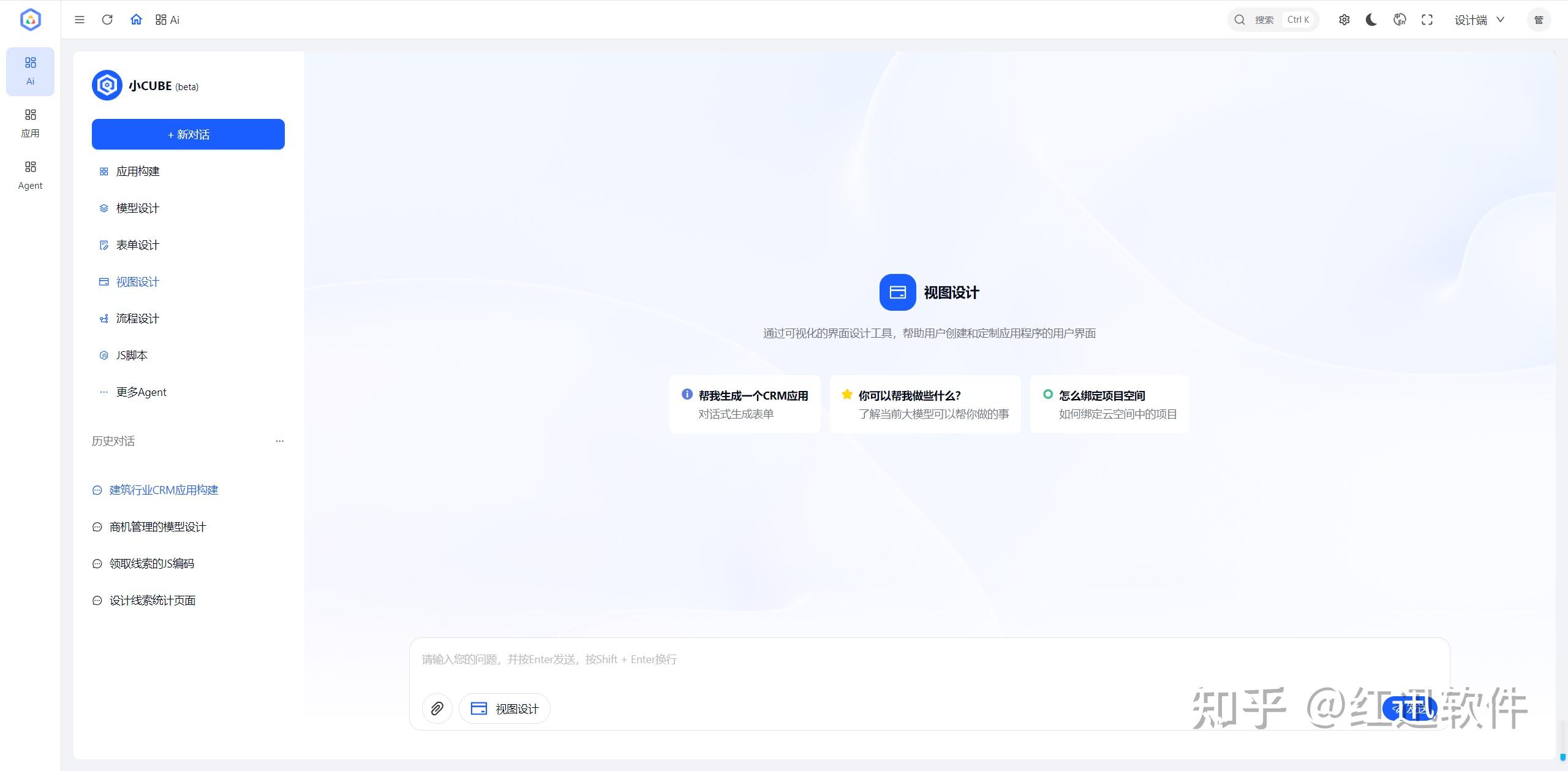Select JS脚本 agent in sidebar
Screen dimensions: 1568x771
(x=132, y=355)
